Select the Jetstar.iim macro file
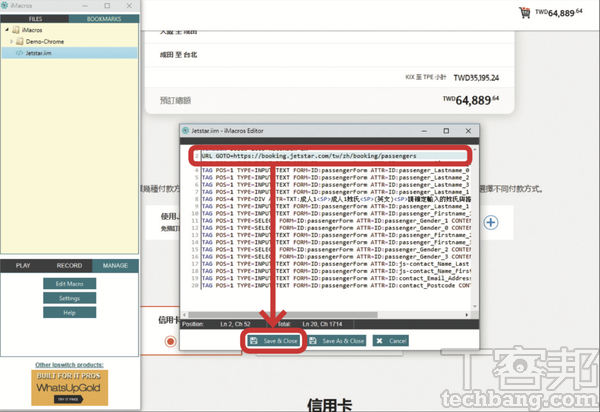This screenshot has height=412, width=600. [x=69, y=53]
